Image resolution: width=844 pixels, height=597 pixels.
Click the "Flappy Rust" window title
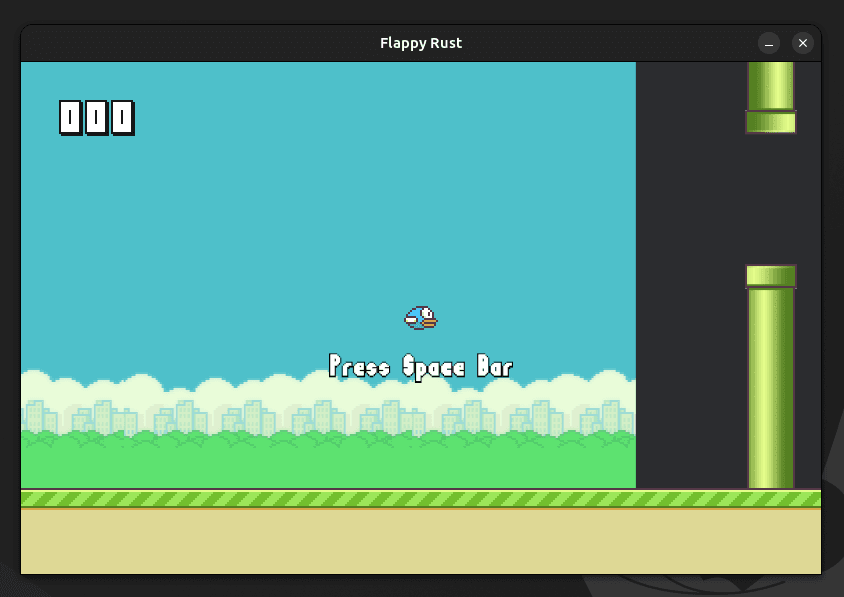pyautogui.click(x=421, y=43)
